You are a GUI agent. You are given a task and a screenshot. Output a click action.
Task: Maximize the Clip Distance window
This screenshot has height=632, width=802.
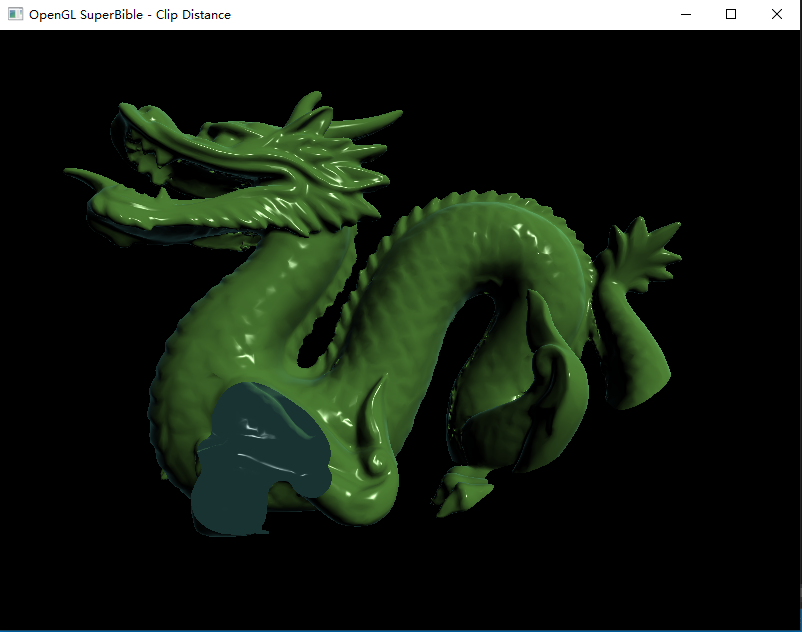click(x=730, y=14)
